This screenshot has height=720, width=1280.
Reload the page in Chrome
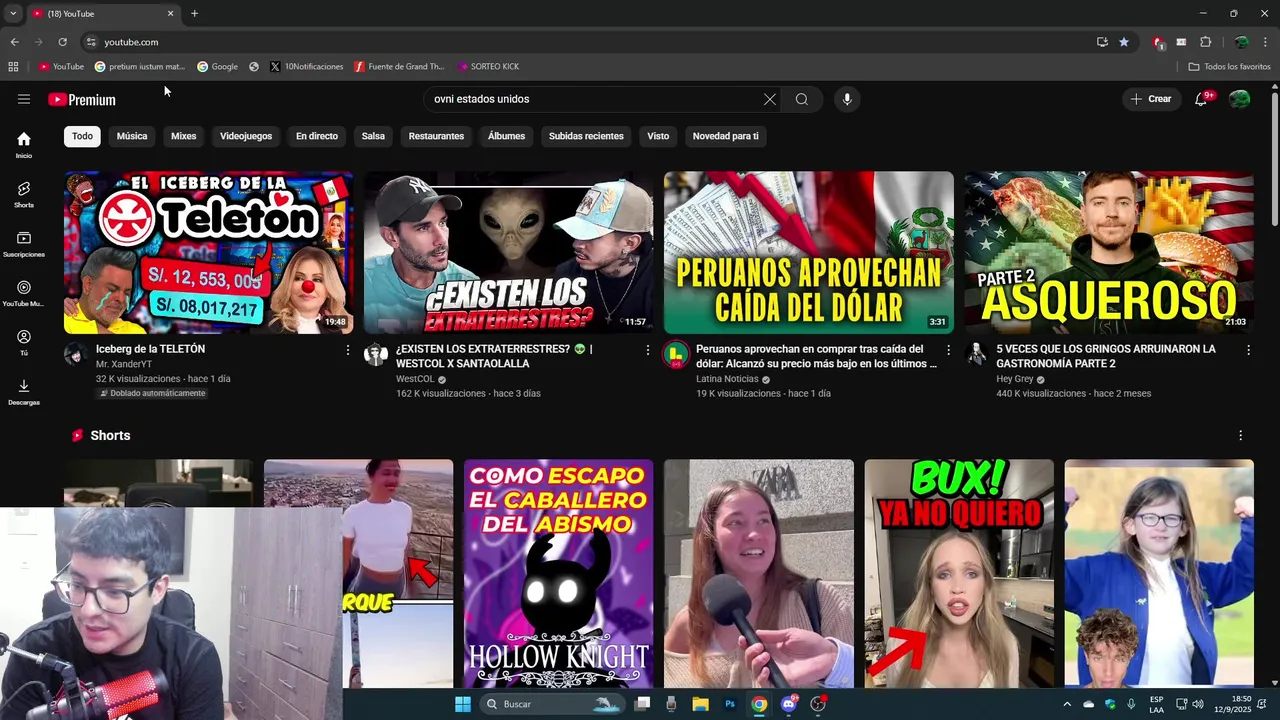click(x=62, y=42)
